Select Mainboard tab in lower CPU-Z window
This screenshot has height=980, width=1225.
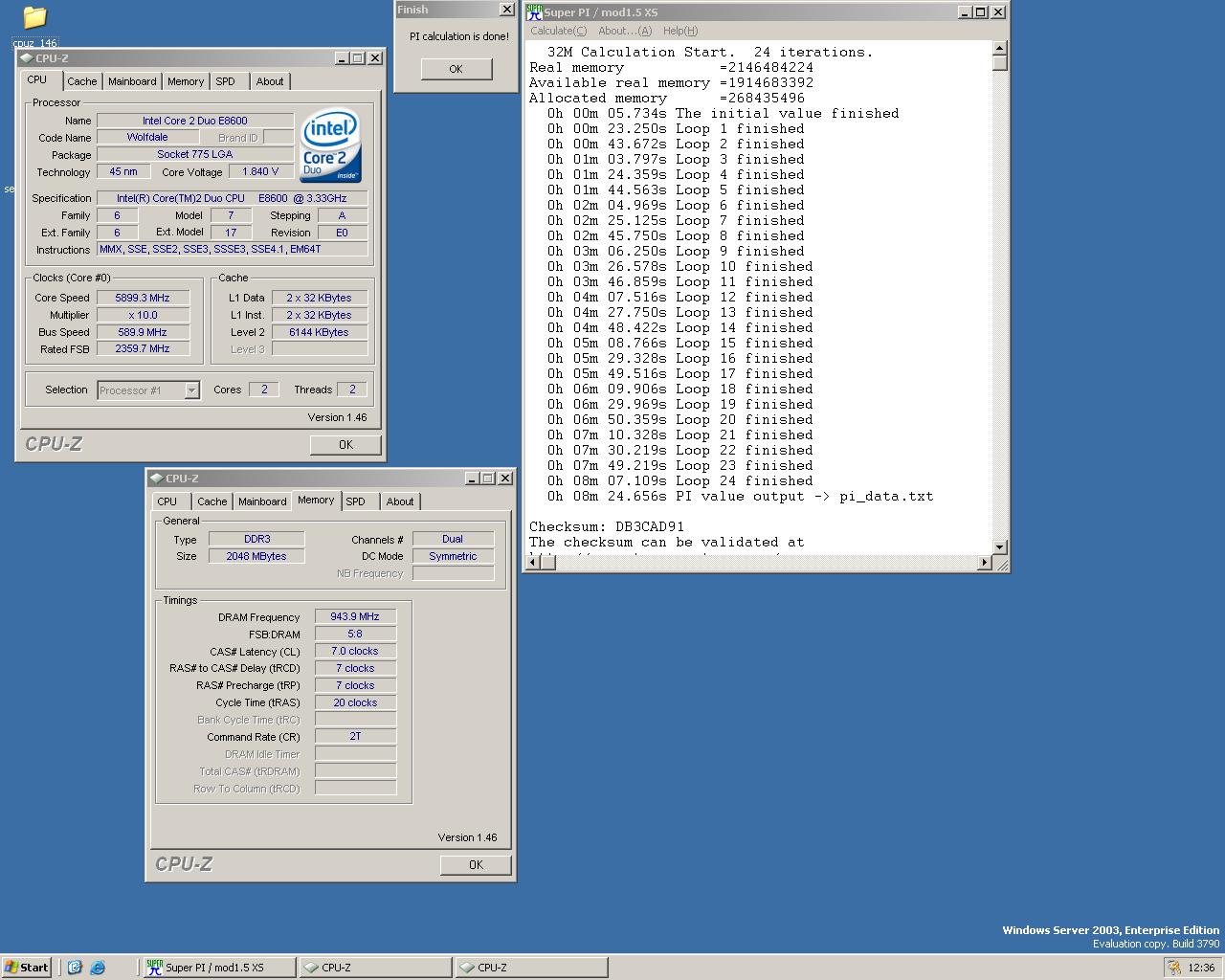[x=262, y=502]
